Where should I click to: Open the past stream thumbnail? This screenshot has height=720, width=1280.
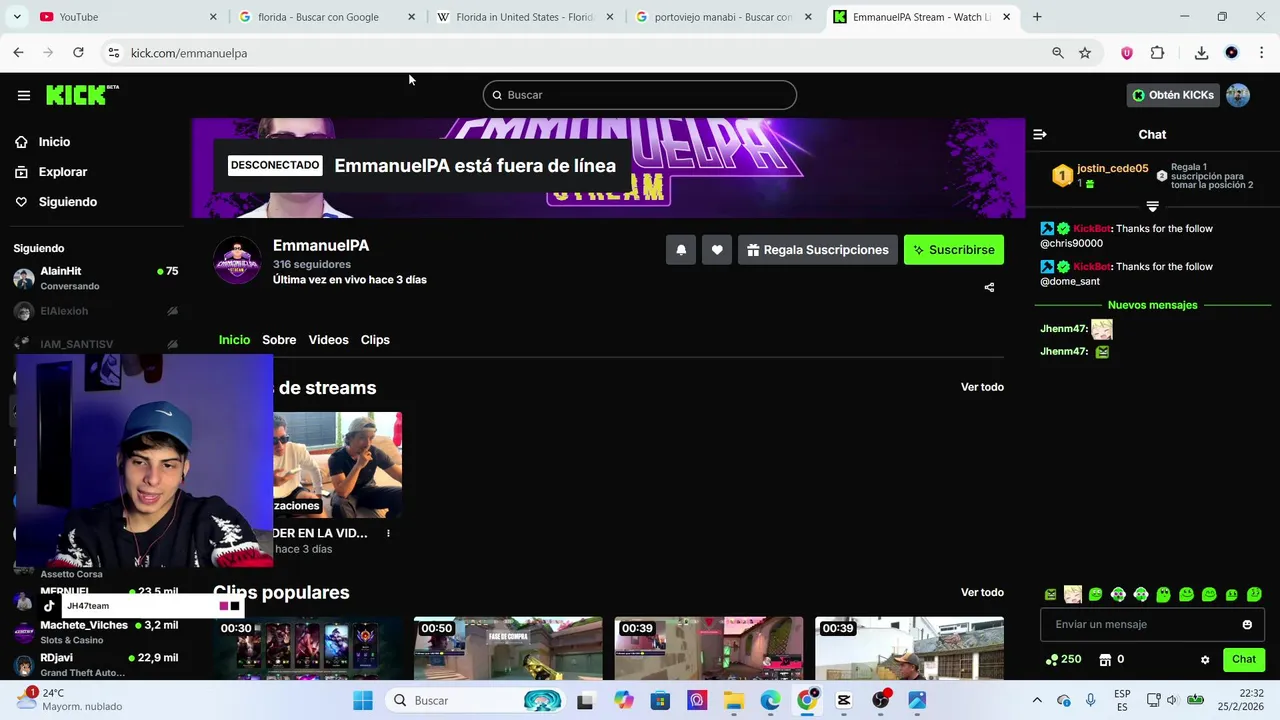337,465
